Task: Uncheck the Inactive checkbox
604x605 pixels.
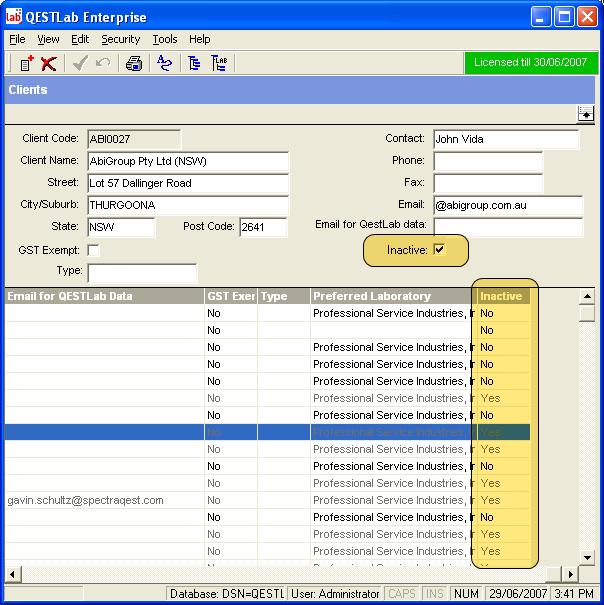Action: [439, 250]
